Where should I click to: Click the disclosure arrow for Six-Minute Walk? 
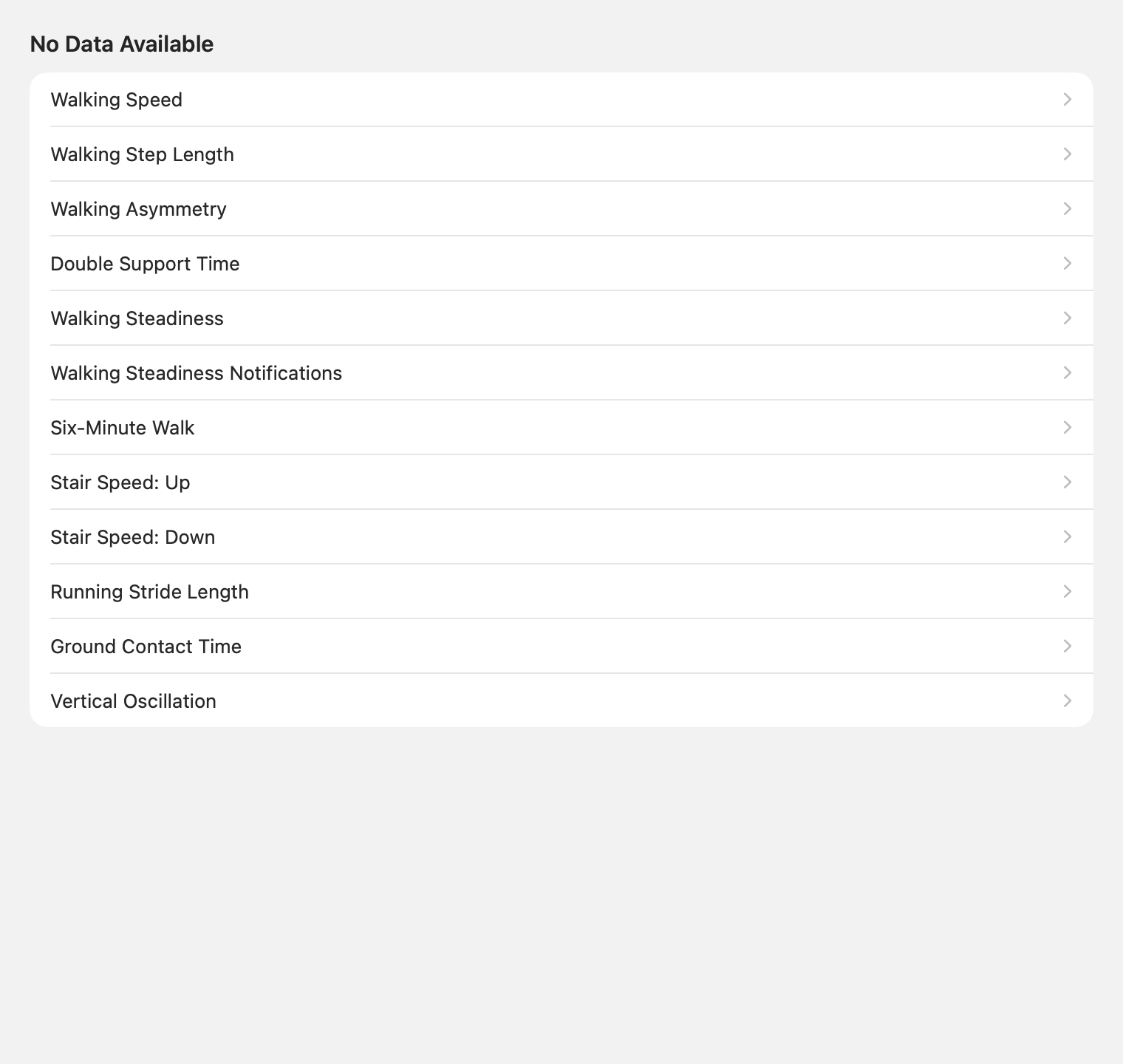click(1068, 427)
